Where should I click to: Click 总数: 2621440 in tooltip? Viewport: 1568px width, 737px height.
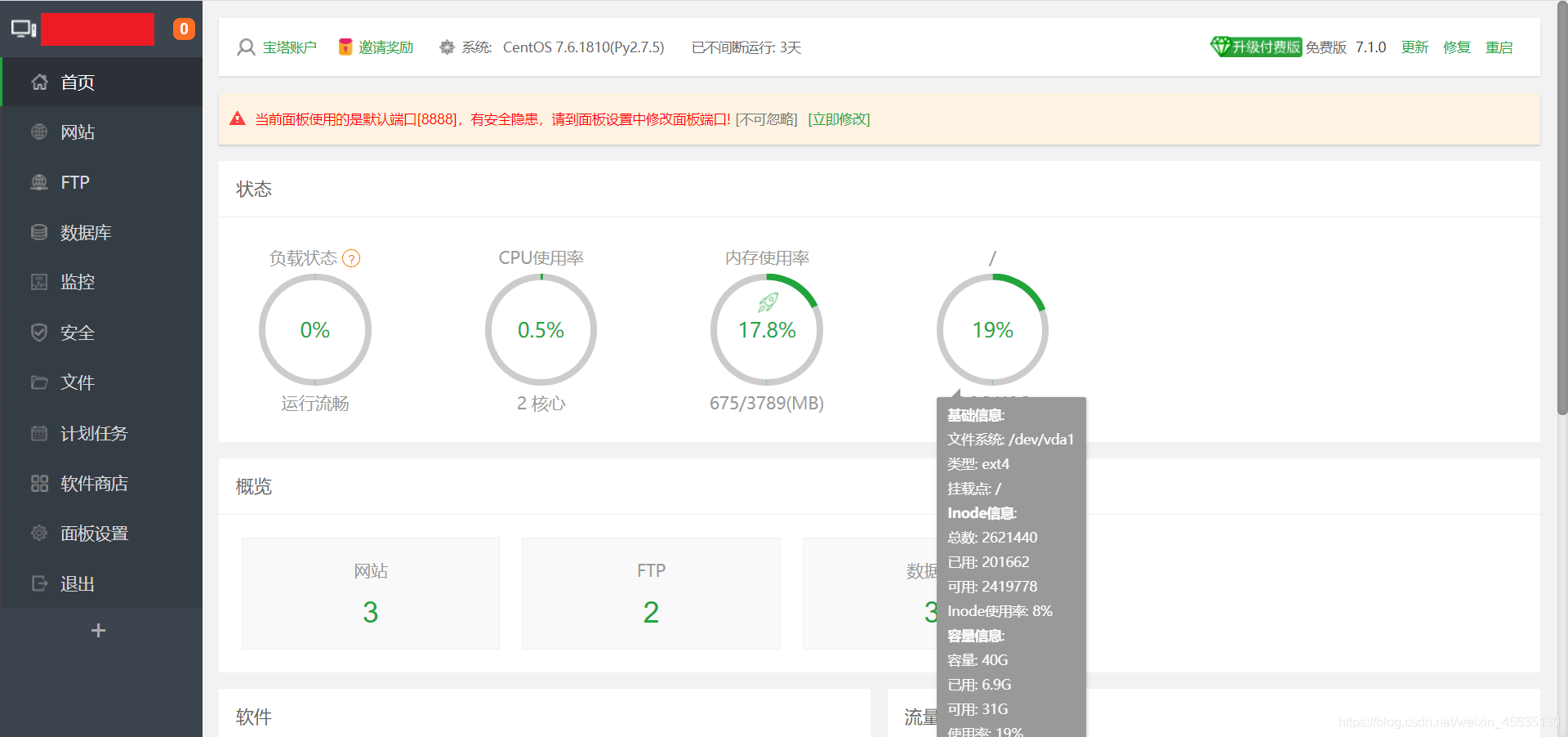992,538
